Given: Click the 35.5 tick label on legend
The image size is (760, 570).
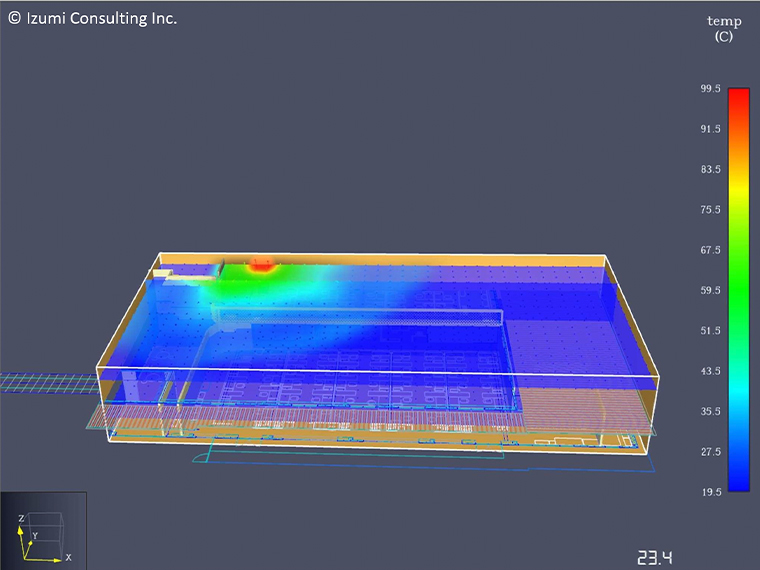Looking at the screenshot, I should pyautogui.click(x=711, y=411).
